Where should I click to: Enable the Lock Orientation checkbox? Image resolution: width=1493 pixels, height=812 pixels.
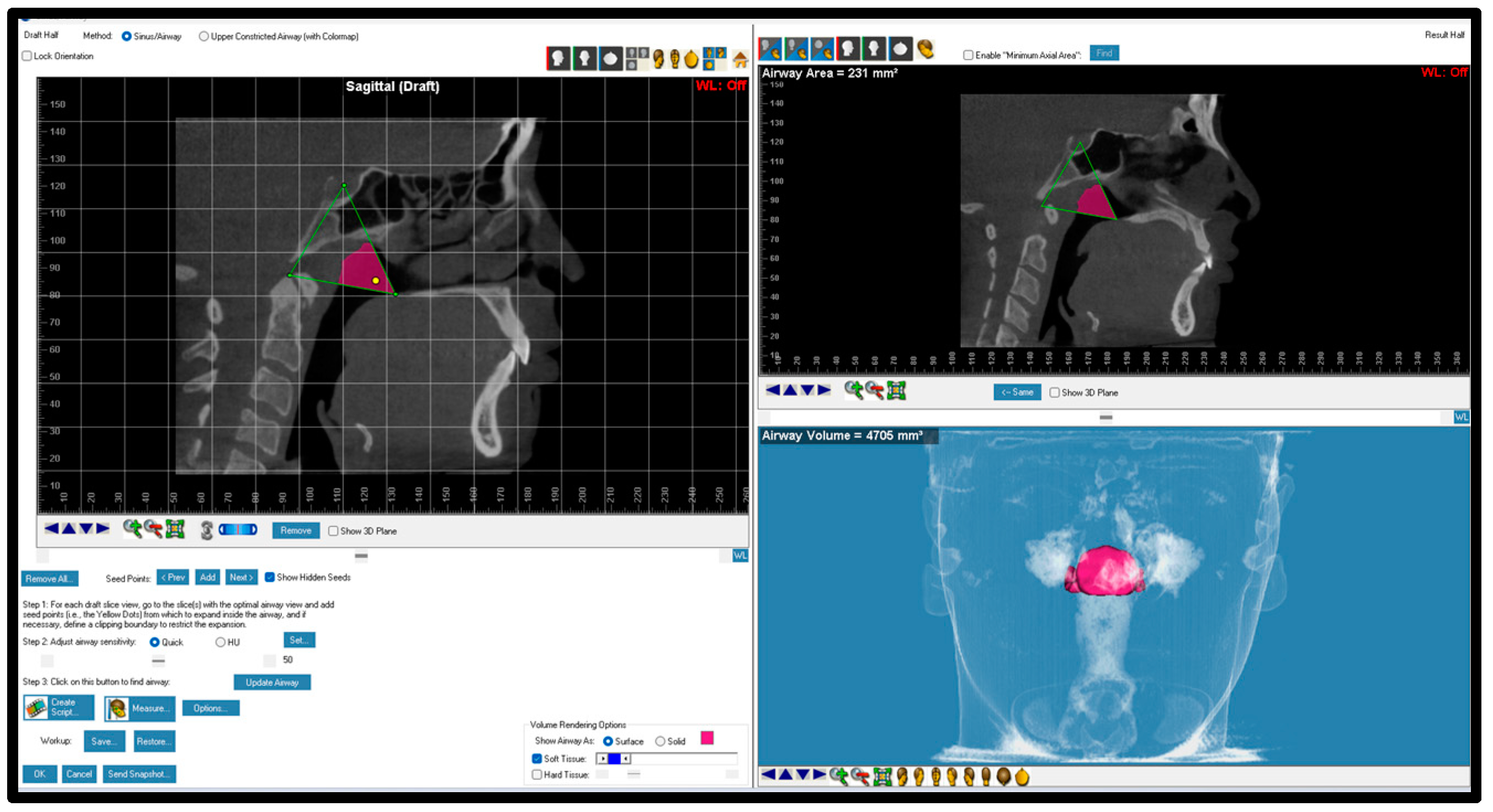tap(27, 56)
